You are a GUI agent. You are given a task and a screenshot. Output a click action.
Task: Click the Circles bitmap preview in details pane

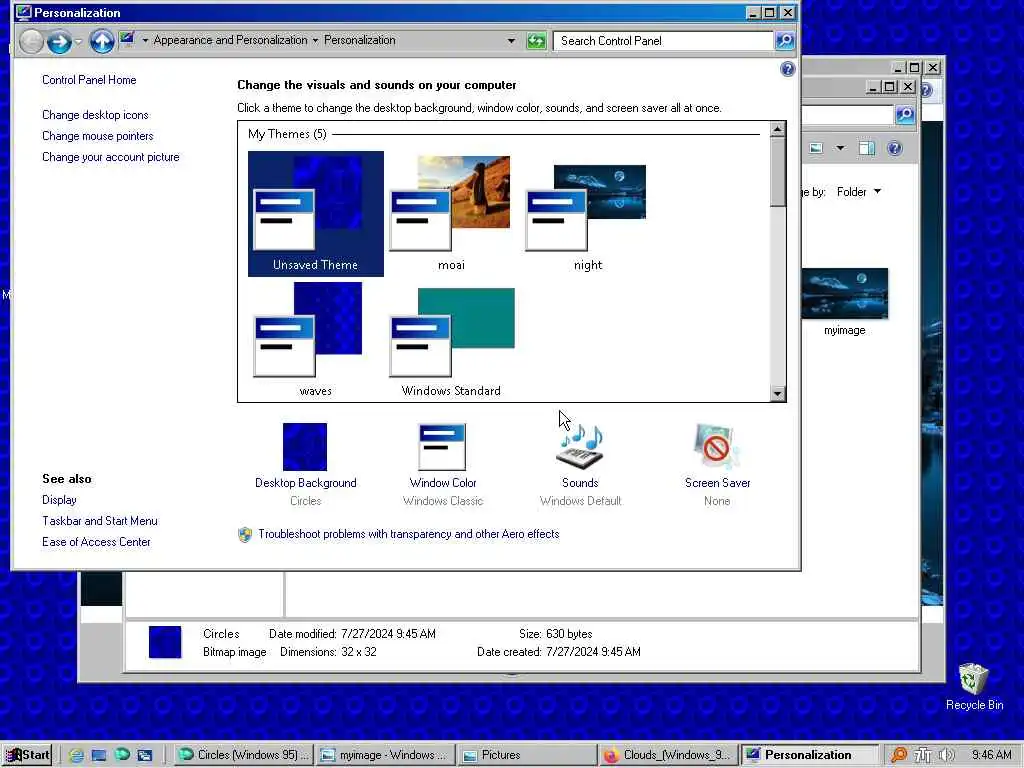pos(165,642)
